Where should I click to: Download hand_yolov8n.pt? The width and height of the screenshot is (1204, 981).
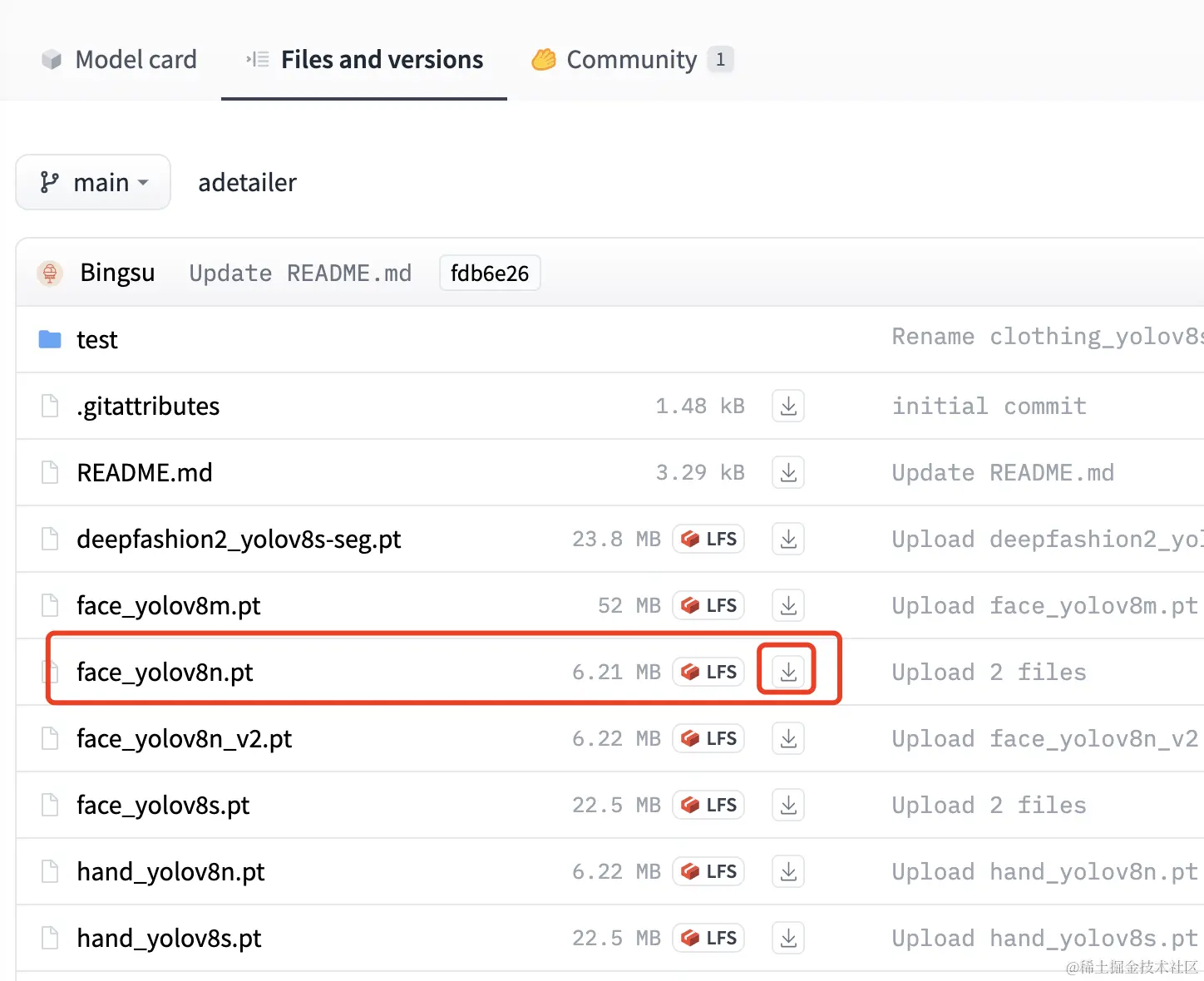(x=788, y=871)
